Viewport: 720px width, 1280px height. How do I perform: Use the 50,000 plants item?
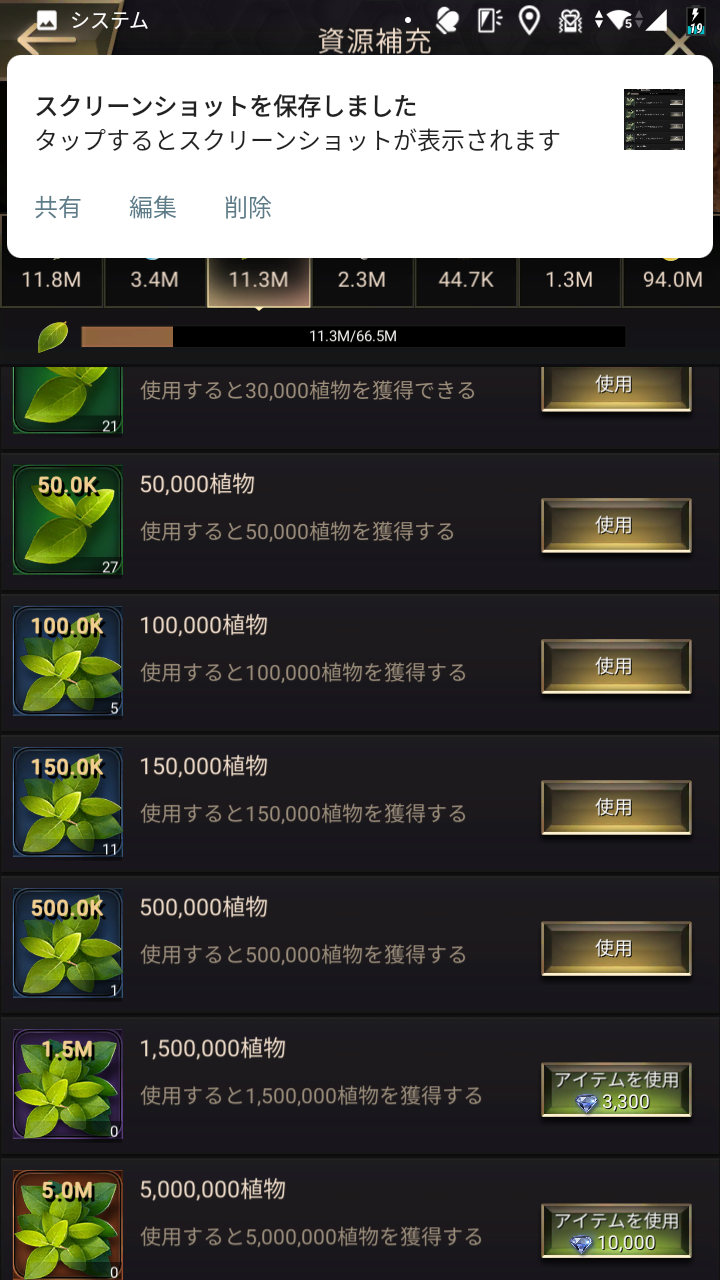[616, 525]
